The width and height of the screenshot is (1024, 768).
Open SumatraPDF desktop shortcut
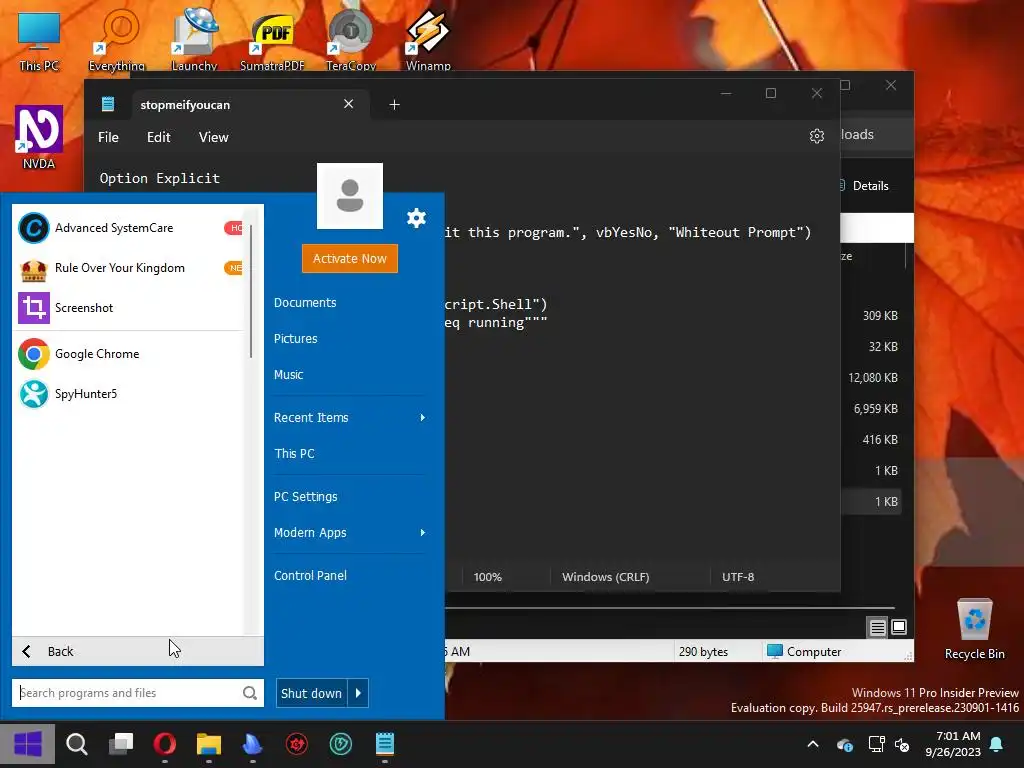pos(272,41)
